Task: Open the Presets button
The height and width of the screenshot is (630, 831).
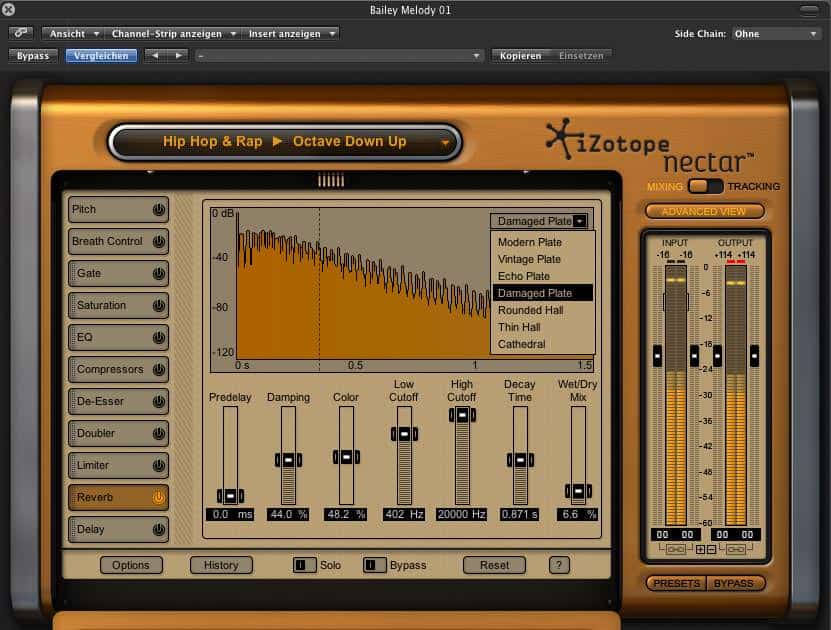Action: point(677,583)
